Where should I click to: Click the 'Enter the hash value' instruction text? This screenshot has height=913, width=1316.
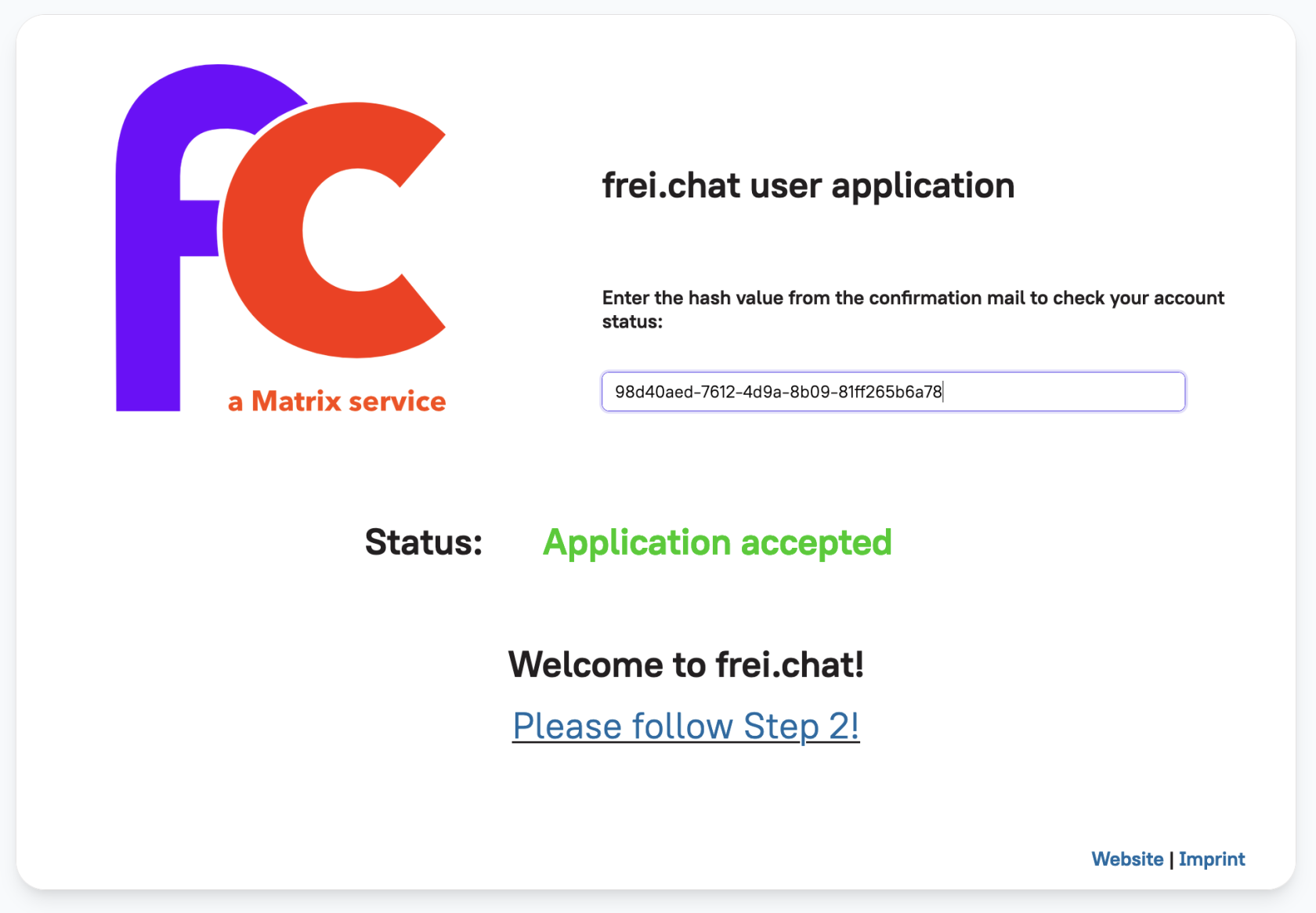[913, 310]
